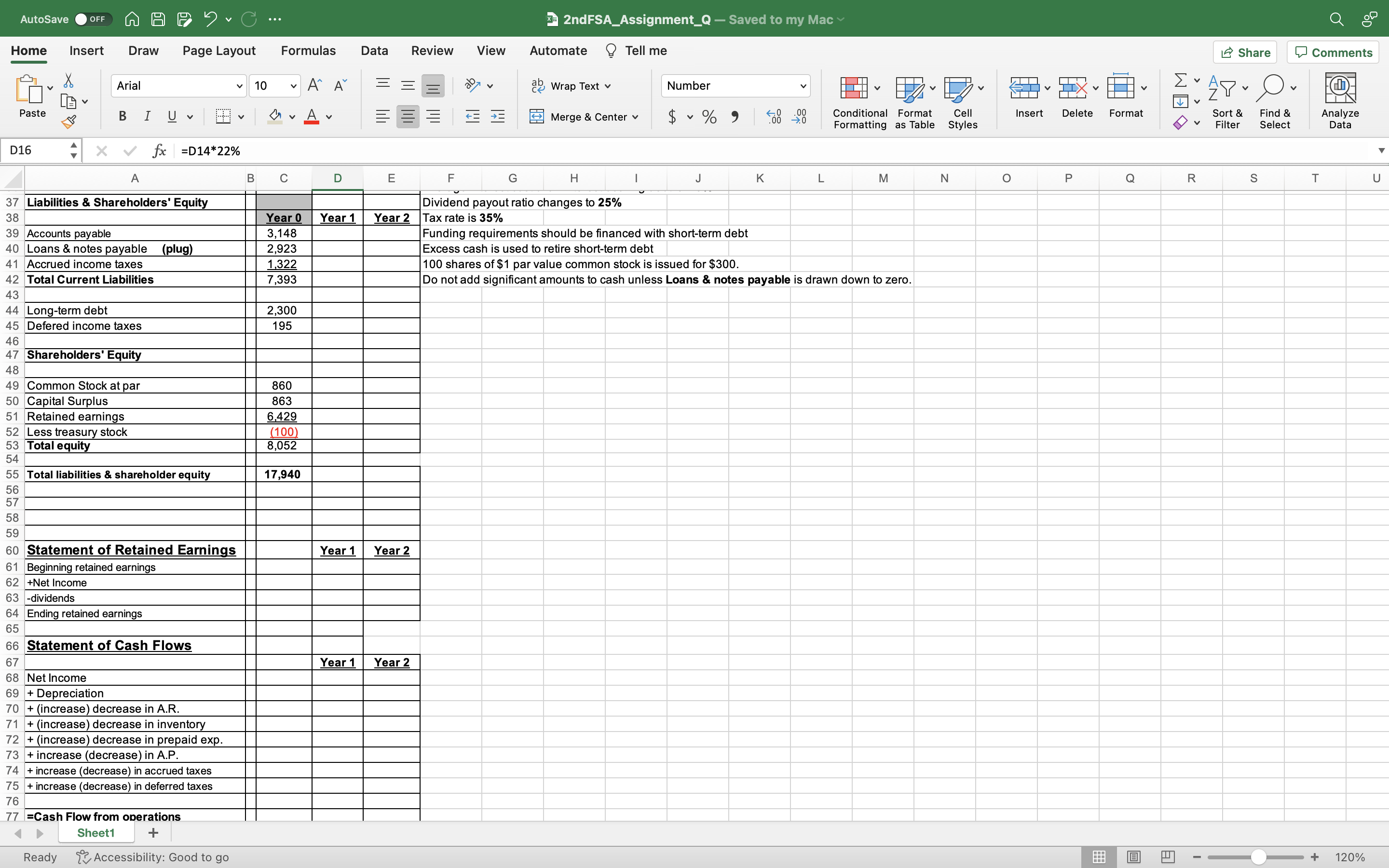Viewport: 1389px width, 868px height.
Task: Click the Undo arrow icon
Action: click(210, 19)
